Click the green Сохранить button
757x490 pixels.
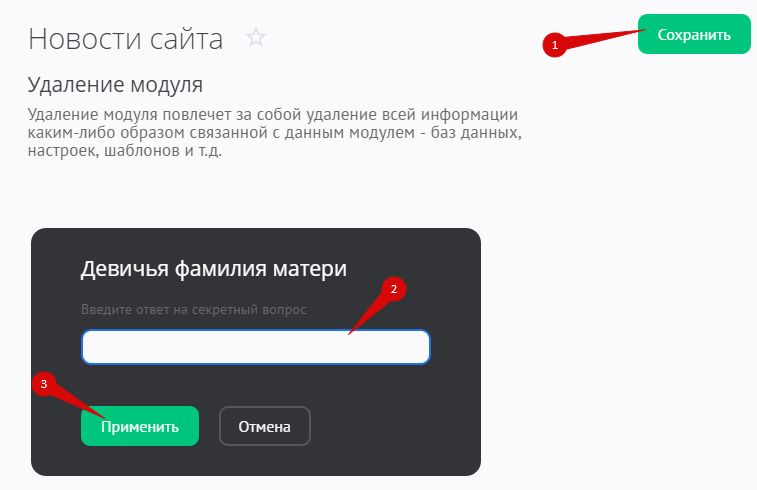coord(694,34)
